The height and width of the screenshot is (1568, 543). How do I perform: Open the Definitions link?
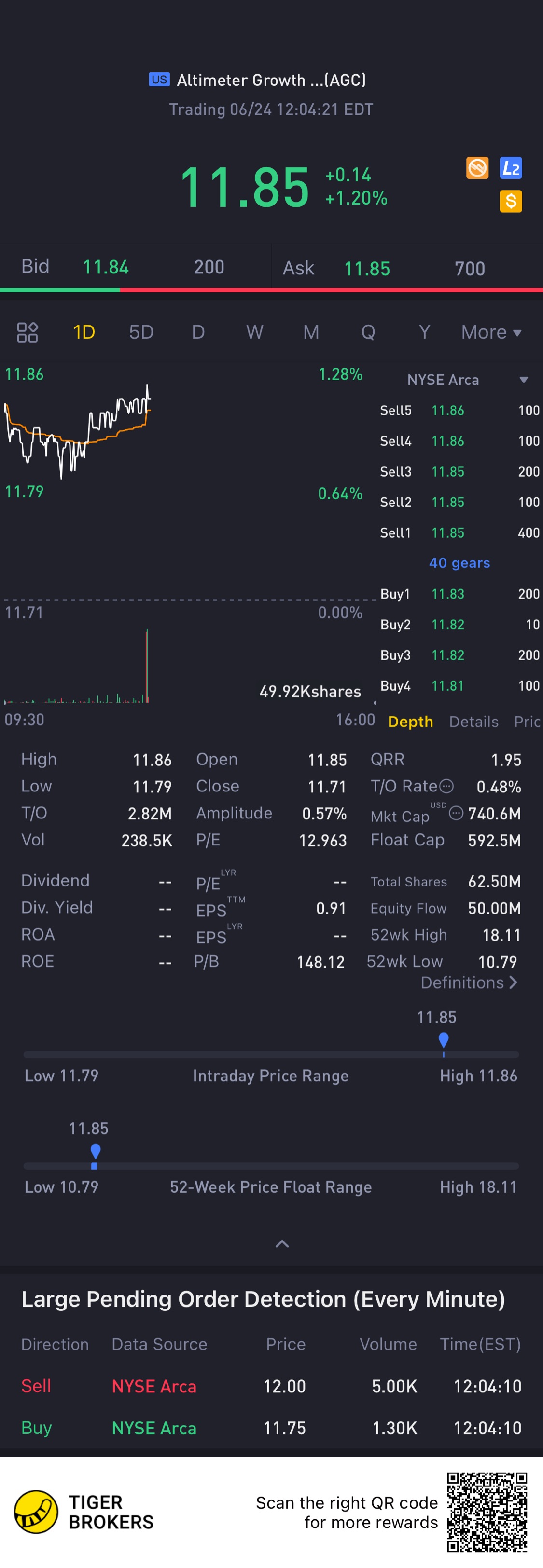(468, 982)
